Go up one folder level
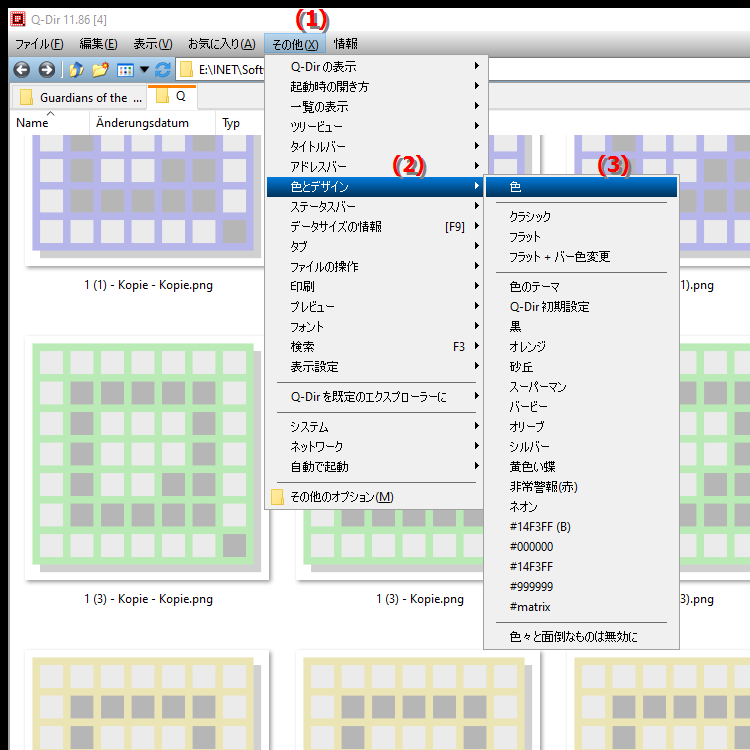The image size is (750, 750). coord(77,70)
